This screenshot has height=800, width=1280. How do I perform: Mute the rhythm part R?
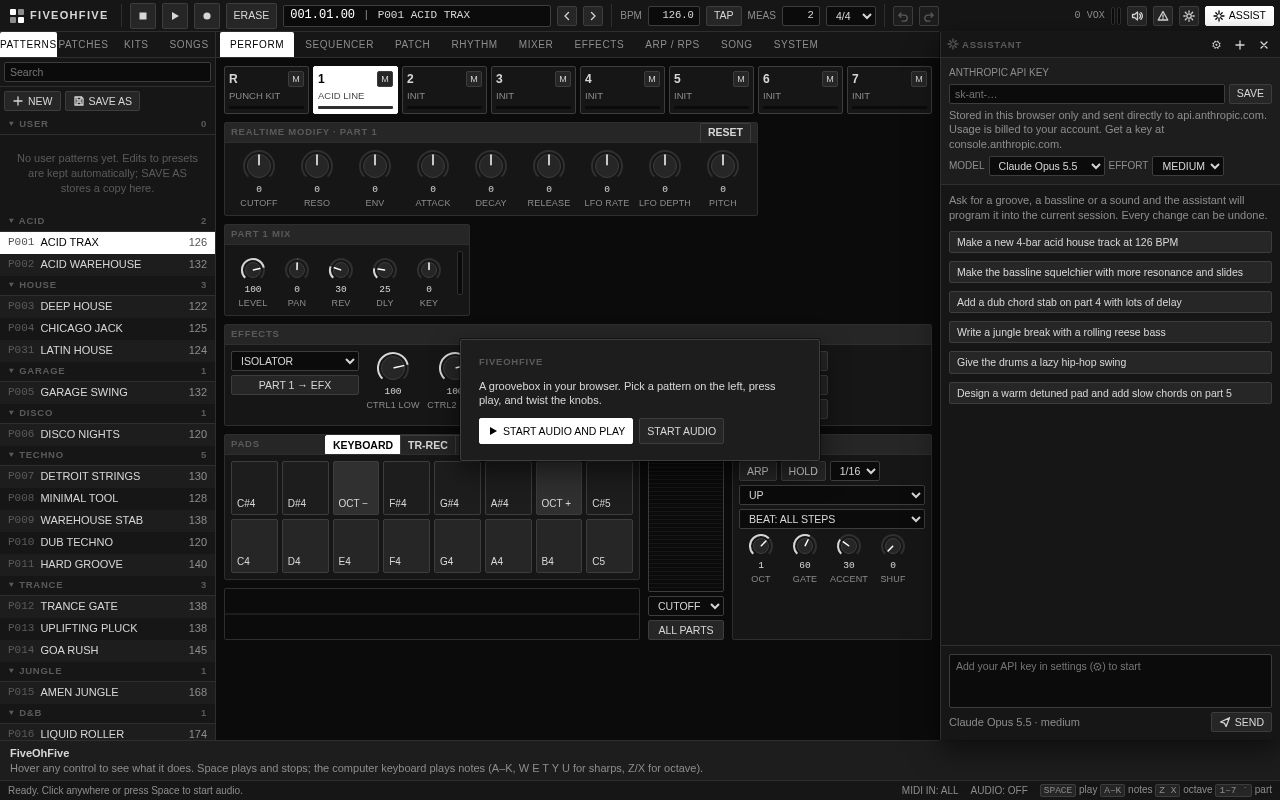(296, 79)
